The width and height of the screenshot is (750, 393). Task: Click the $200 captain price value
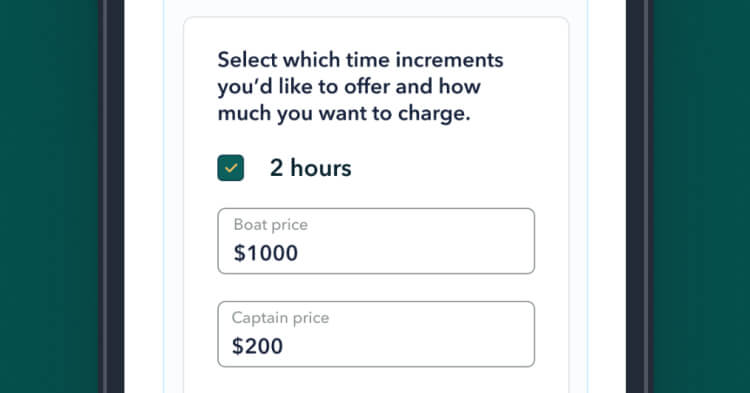(257, 346)
